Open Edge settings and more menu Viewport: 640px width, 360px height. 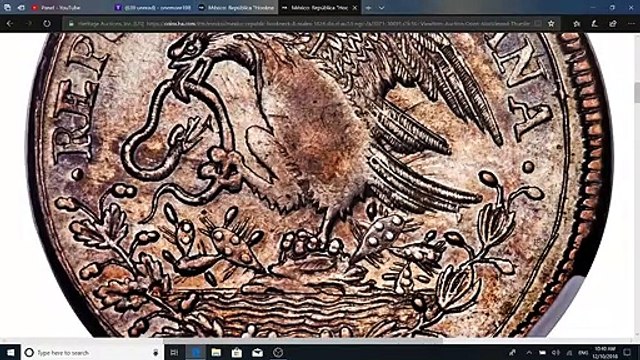[631, 24]
